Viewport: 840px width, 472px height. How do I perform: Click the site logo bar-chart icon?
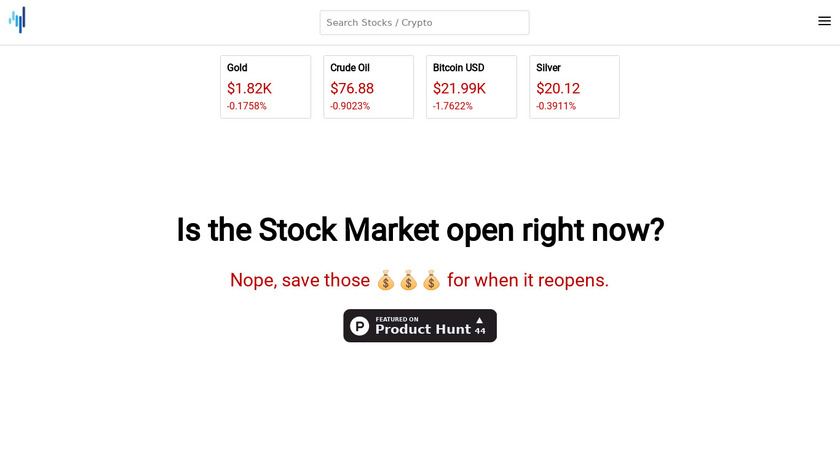point(17,20)
